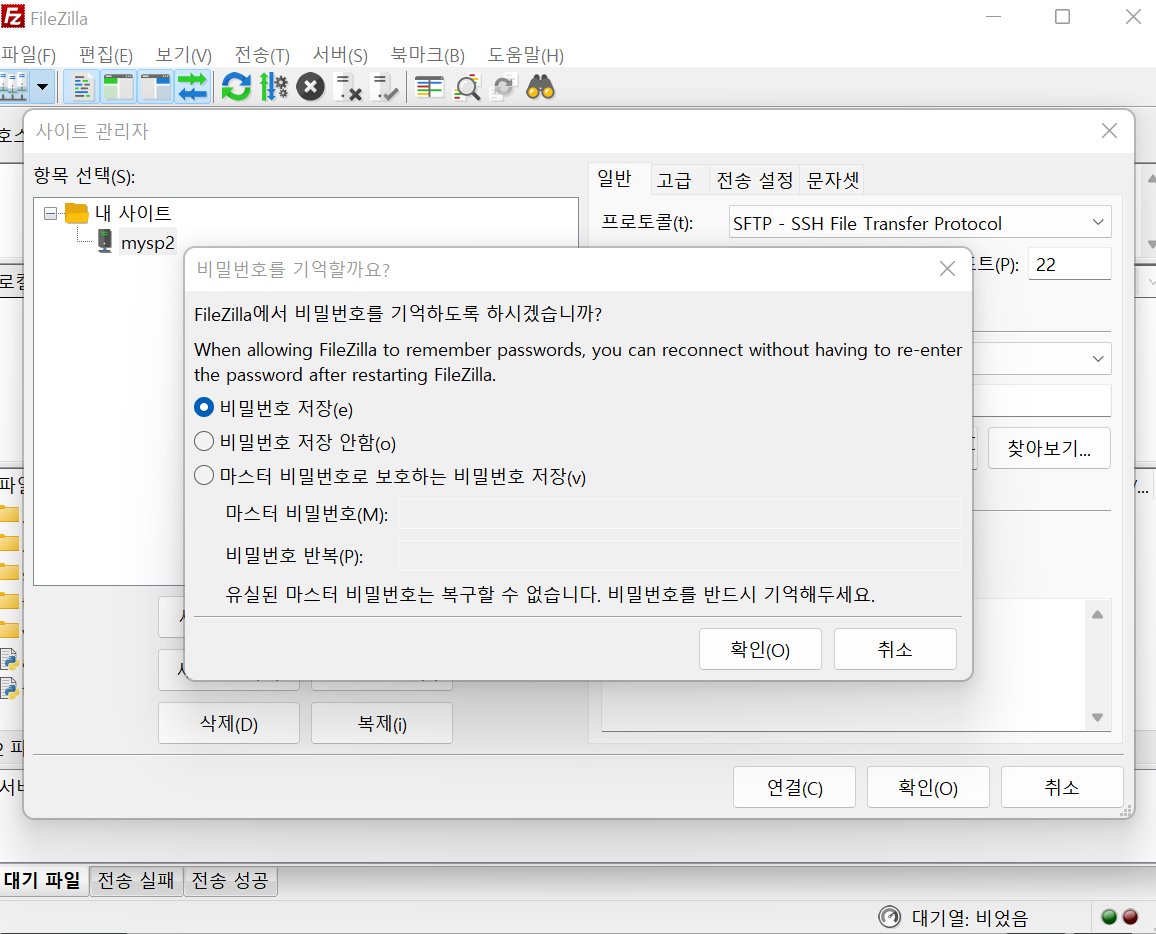Toggle the local directory tree icon
The height and width of the screenshot is (934, 1156).
coord(119,87)
